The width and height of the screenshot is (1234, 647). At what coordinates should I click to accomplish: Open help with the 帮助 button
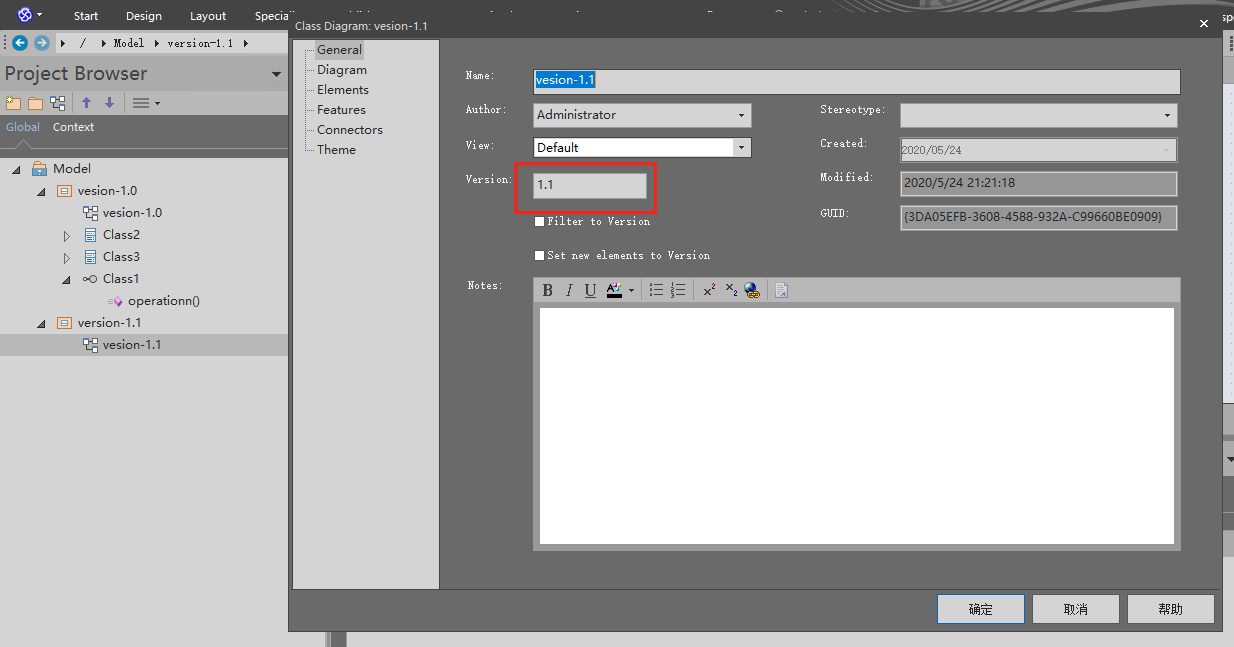pos(1171,609)
